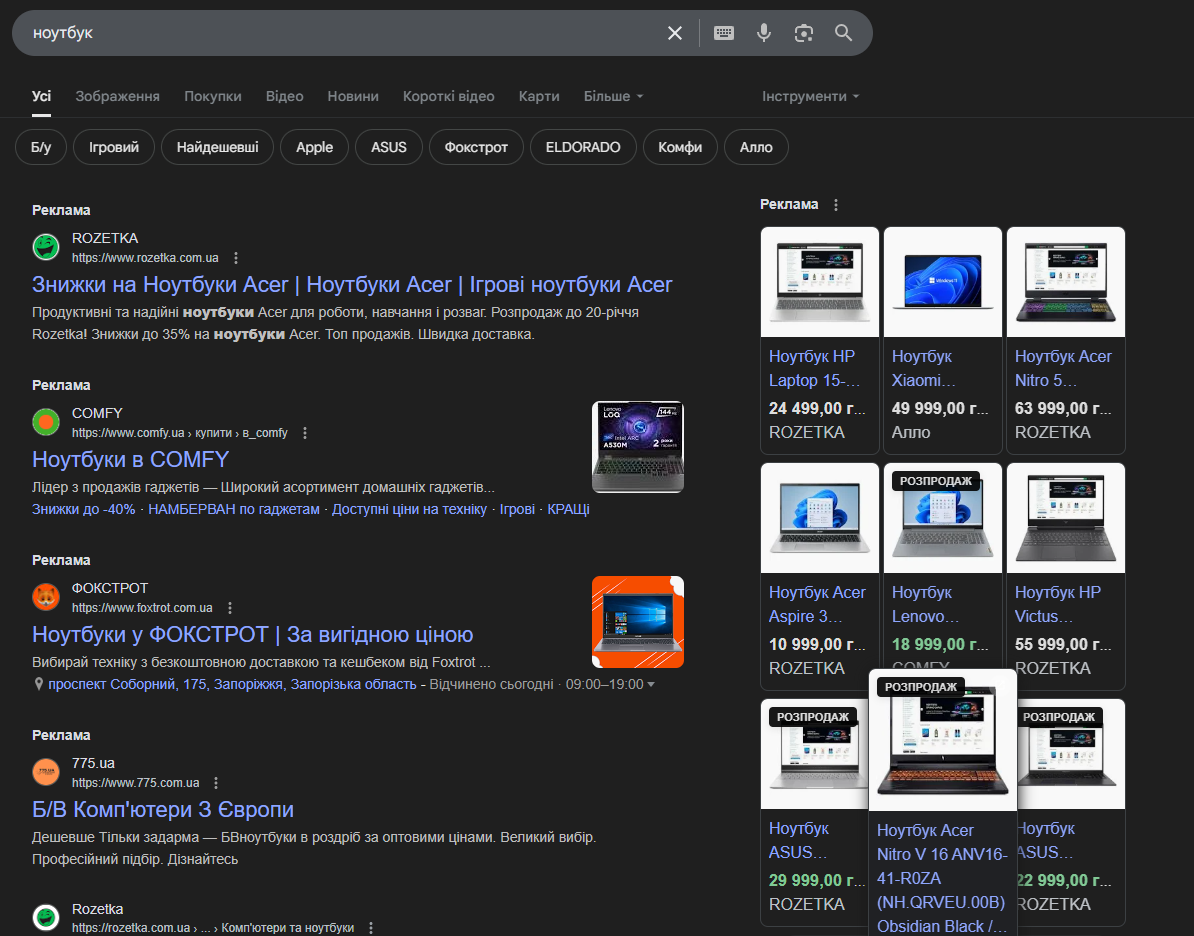
Task: Clear the search box with the X icon
Action: coord(675,33)
